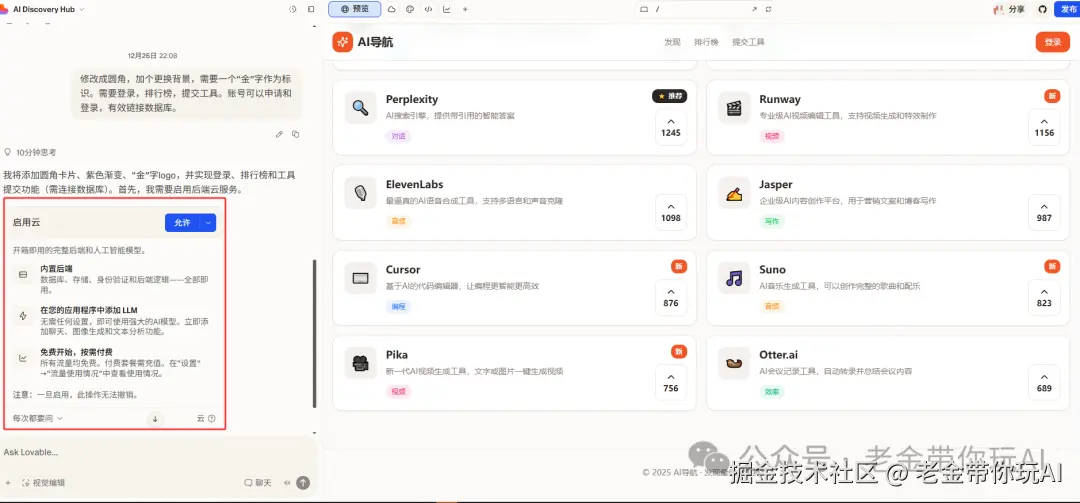1080x503 pixels.
Task: Click the Cursor tool icon
Action: tap(360, 278)
